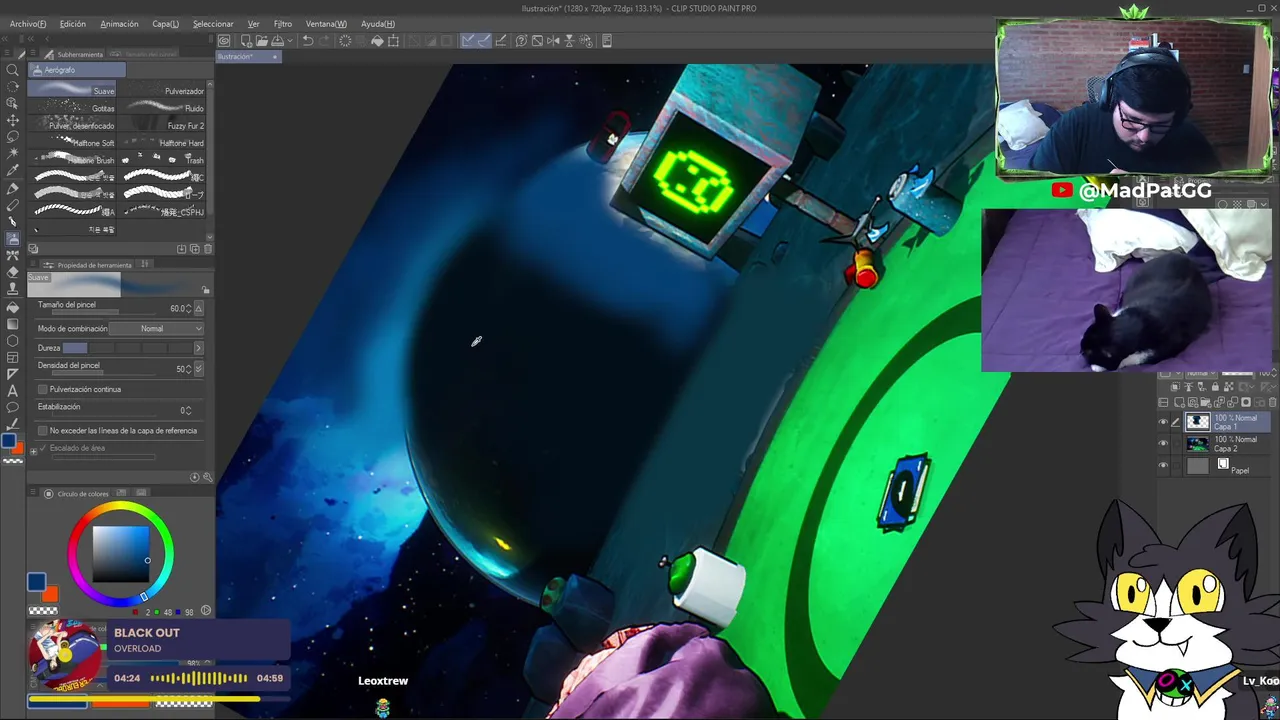1280x720 pixels.
Task: Toggle visibility of Capa 1 layer
Action: (x=1163, y=422)
